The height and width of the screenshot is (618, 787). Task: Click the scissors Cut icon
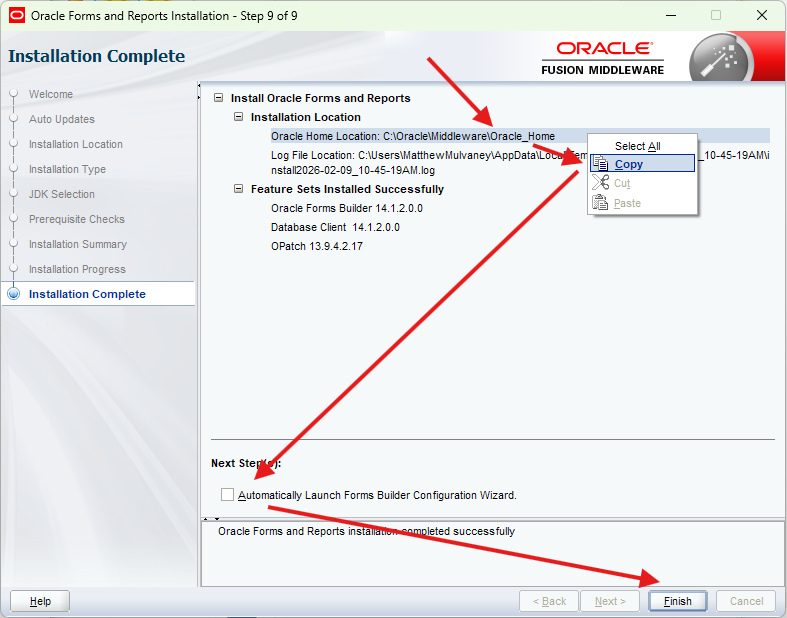pos(600,182)
